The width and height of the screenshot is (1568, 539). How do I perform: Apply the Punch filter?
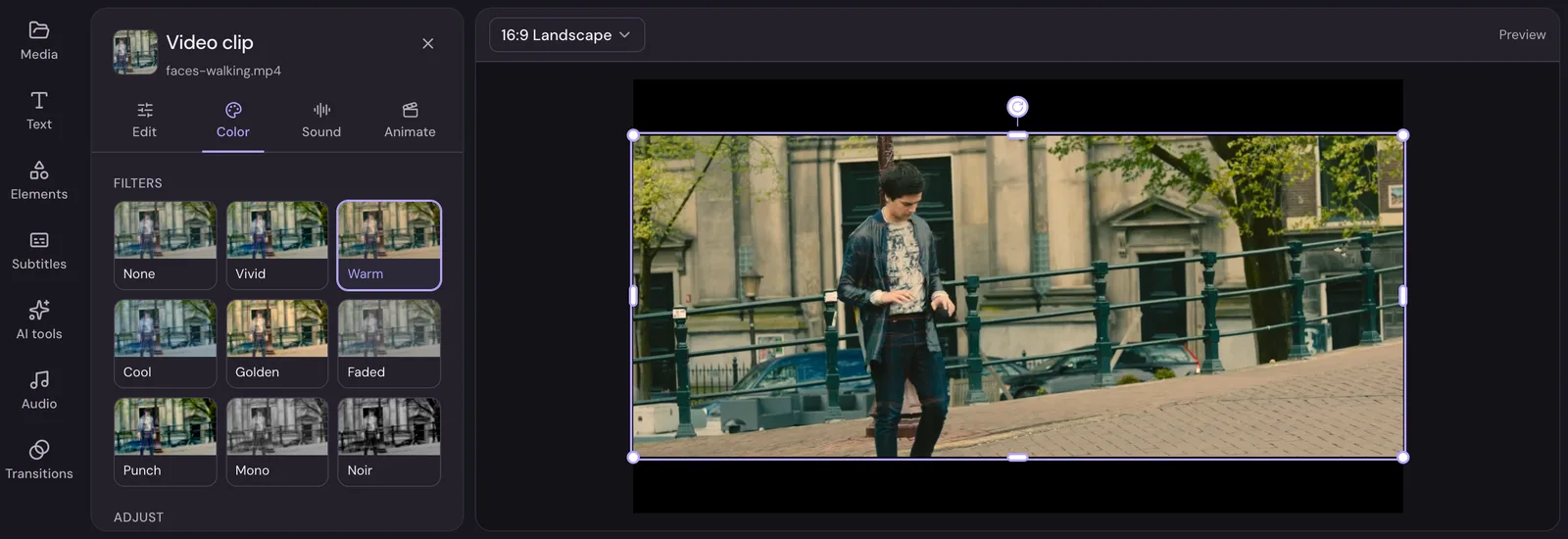click(x=165, y=442)
